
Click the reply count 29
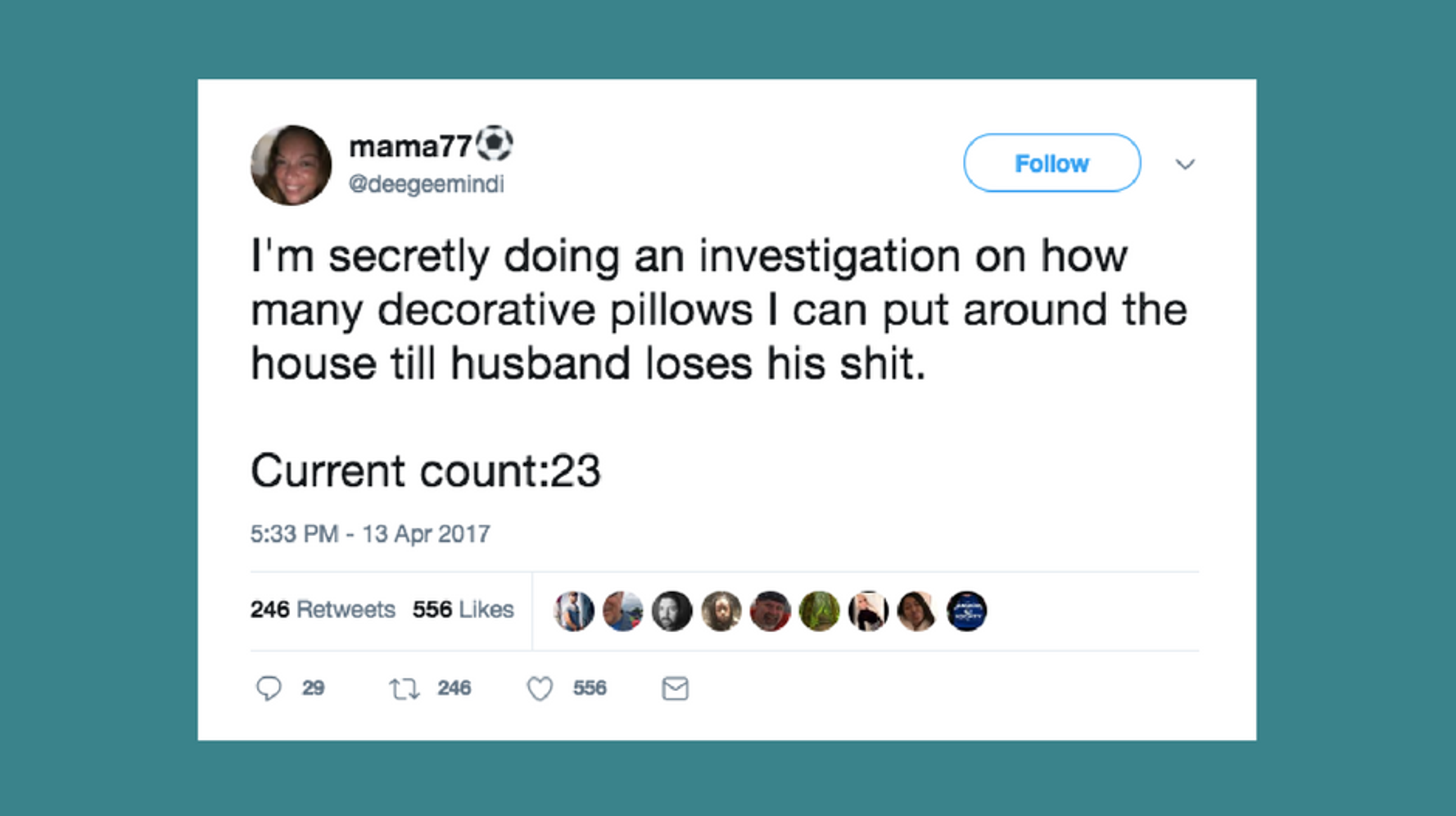point(313,688)
